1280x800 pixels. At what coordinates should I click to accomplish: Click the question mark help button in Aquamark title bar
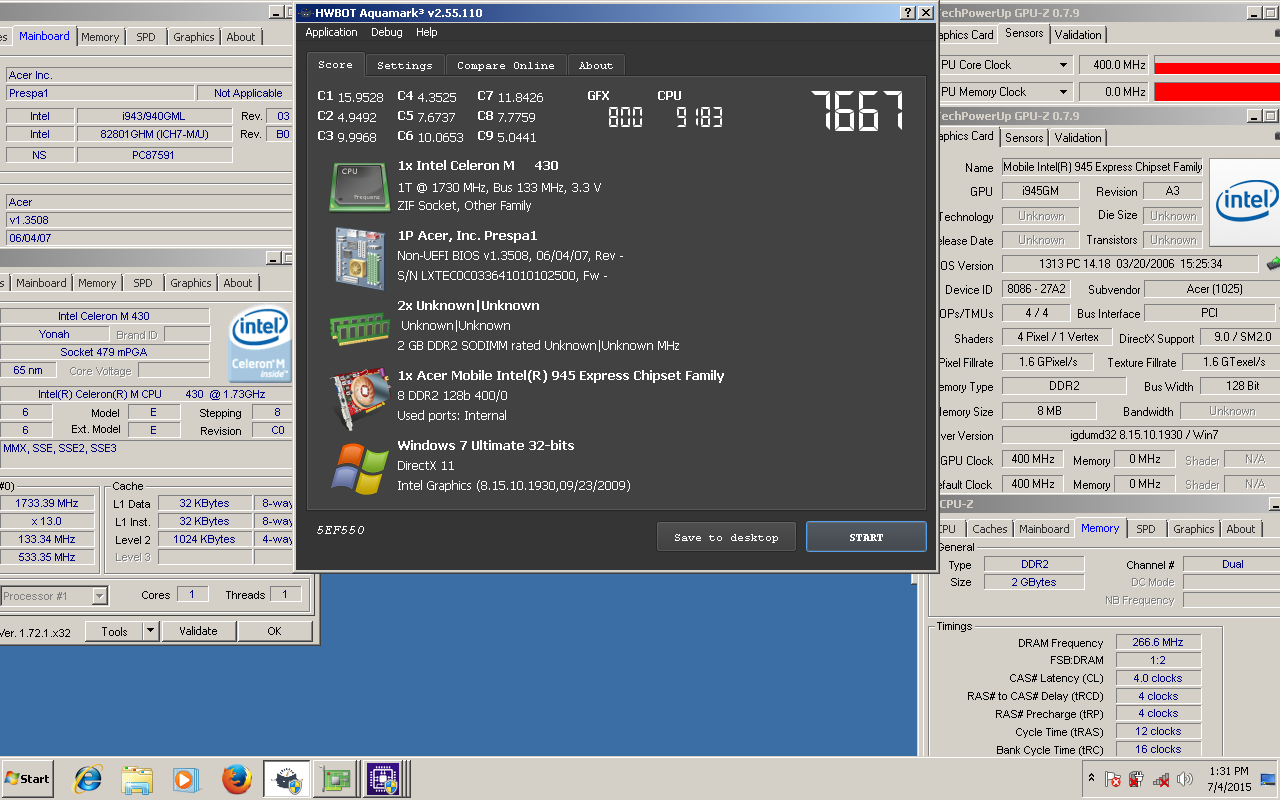click(908, 13)
